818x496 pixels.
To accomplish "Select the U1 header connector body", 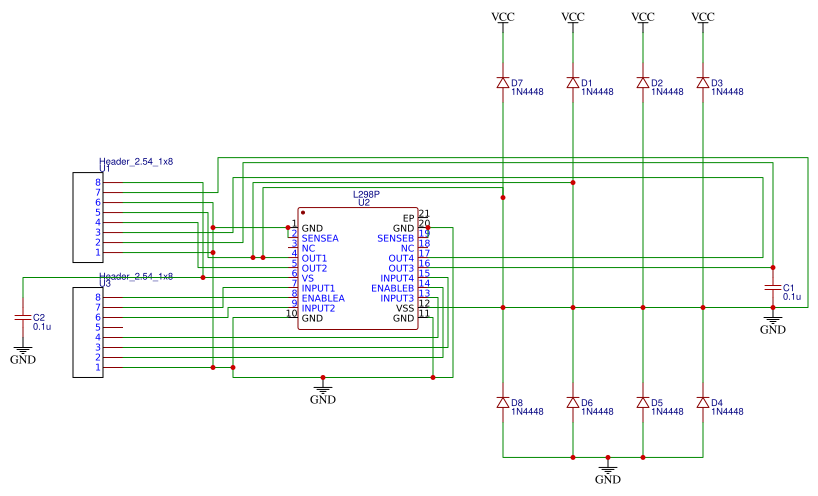I will [x=88, y=217].
